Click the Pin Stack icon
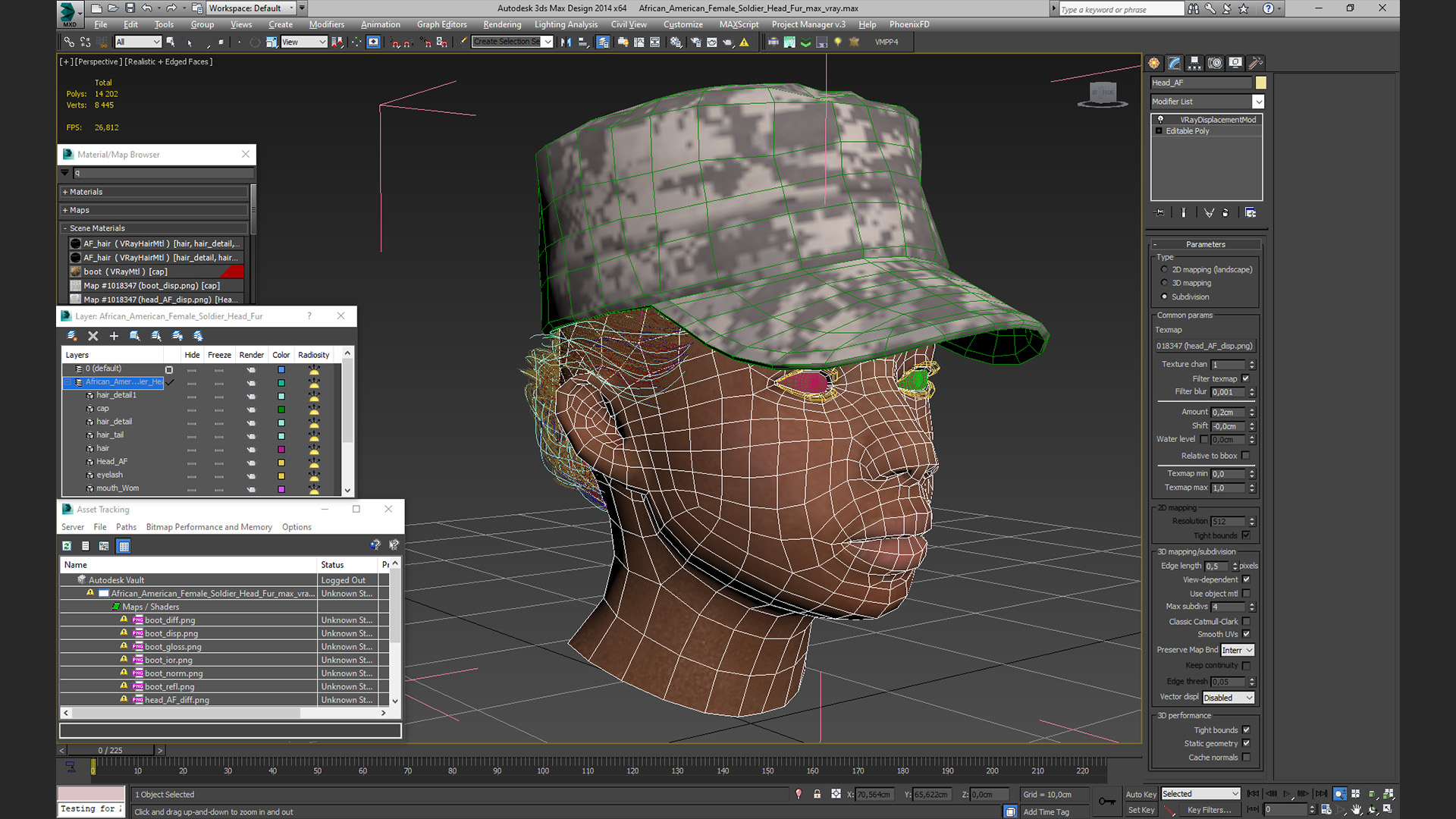 [x=1159, y=213]
